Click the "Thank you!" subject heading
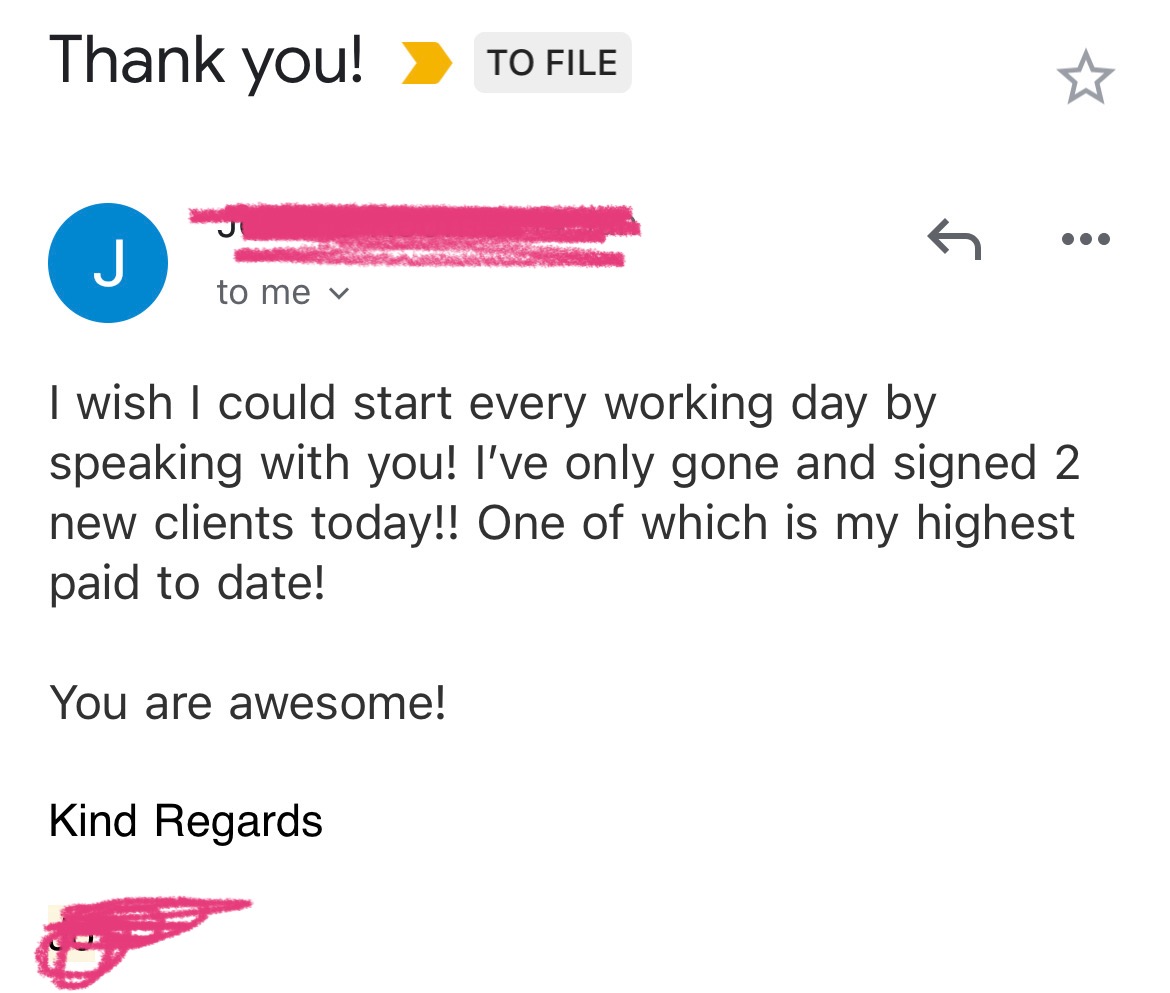1170x993 pixels. tap(207, 60)
